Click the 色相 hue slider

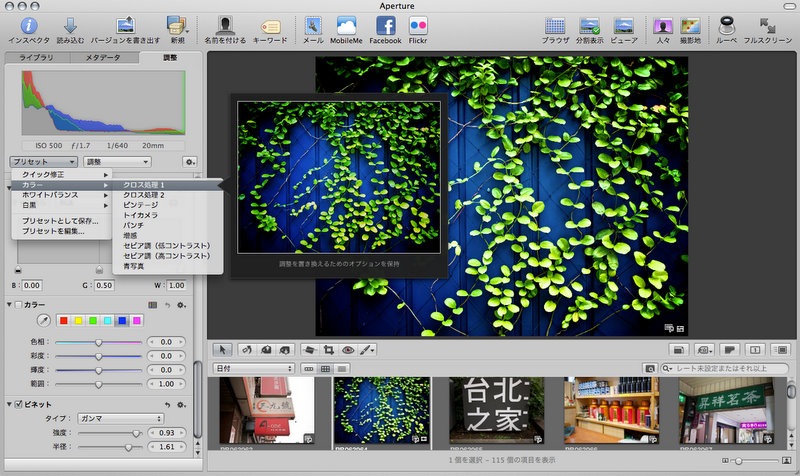click(98, 342)
